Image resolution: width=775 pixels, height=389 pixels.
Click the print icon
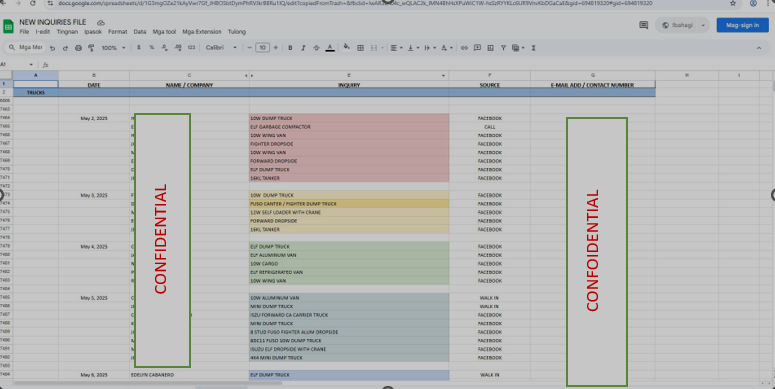pos(78,48)
